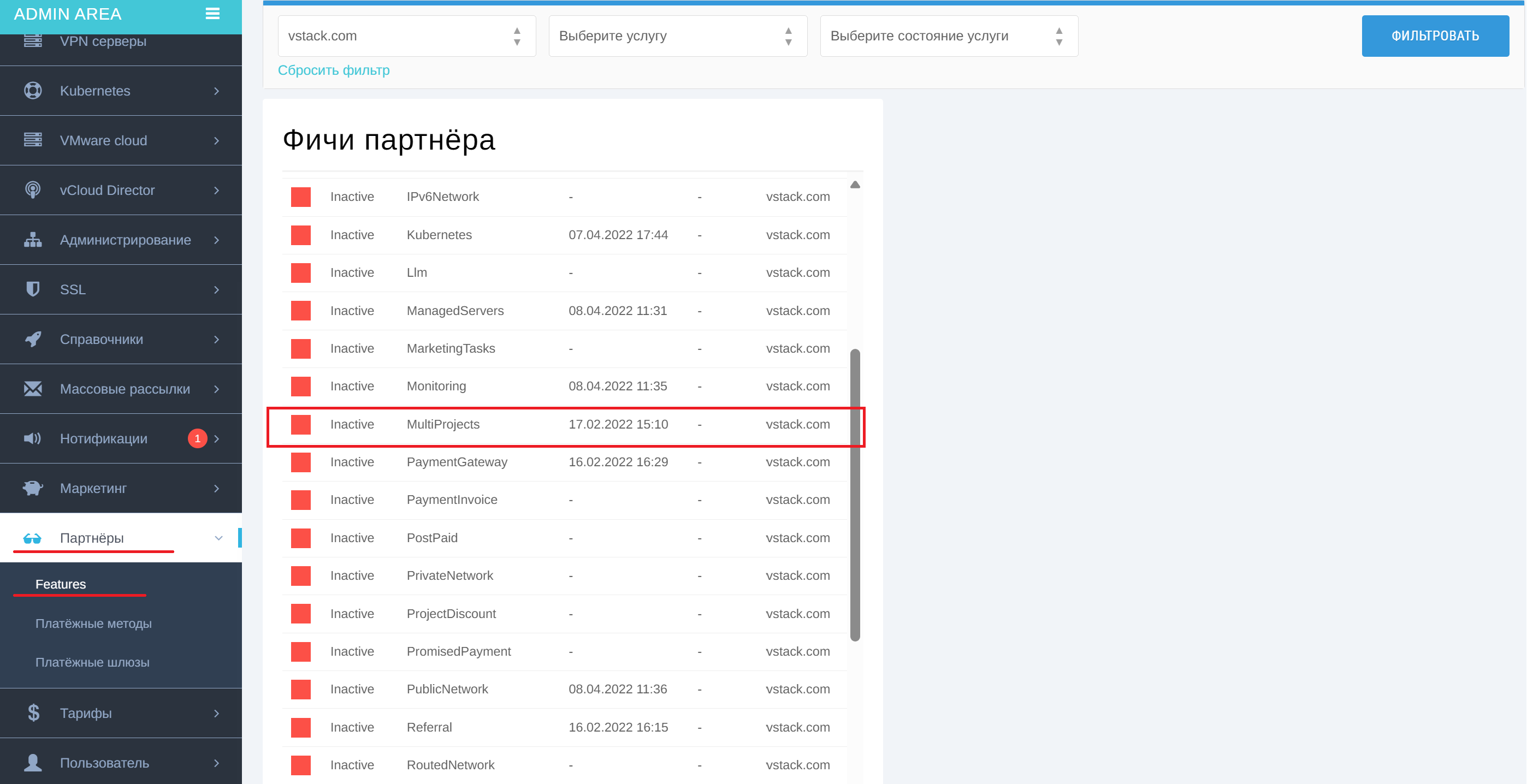Viewport: 1527px width, 784px height.
Task: Click the vCloud Director podcast icon
Action: pos(33,189)
